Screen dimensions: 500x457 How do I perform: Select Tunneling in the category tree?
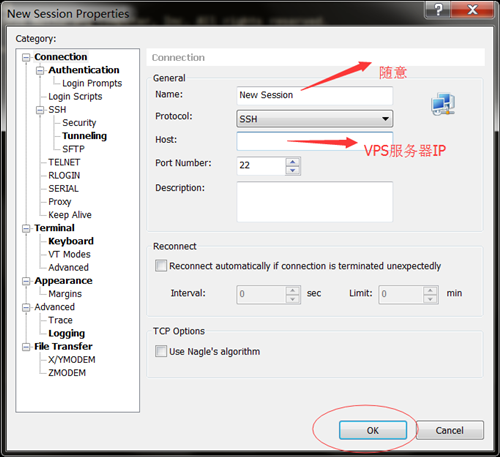click(84, 136)
